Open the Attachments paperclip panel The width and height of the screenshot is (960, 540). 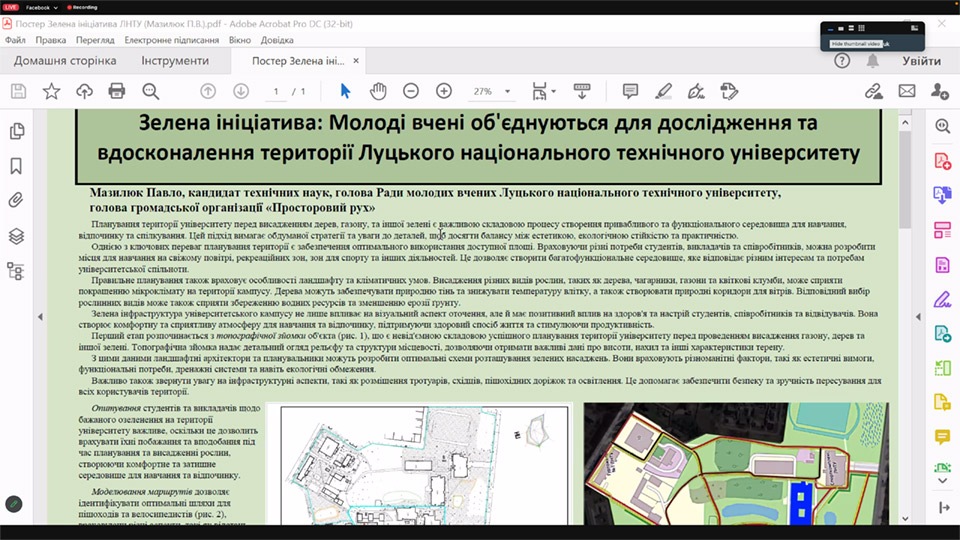click(15, 200)
